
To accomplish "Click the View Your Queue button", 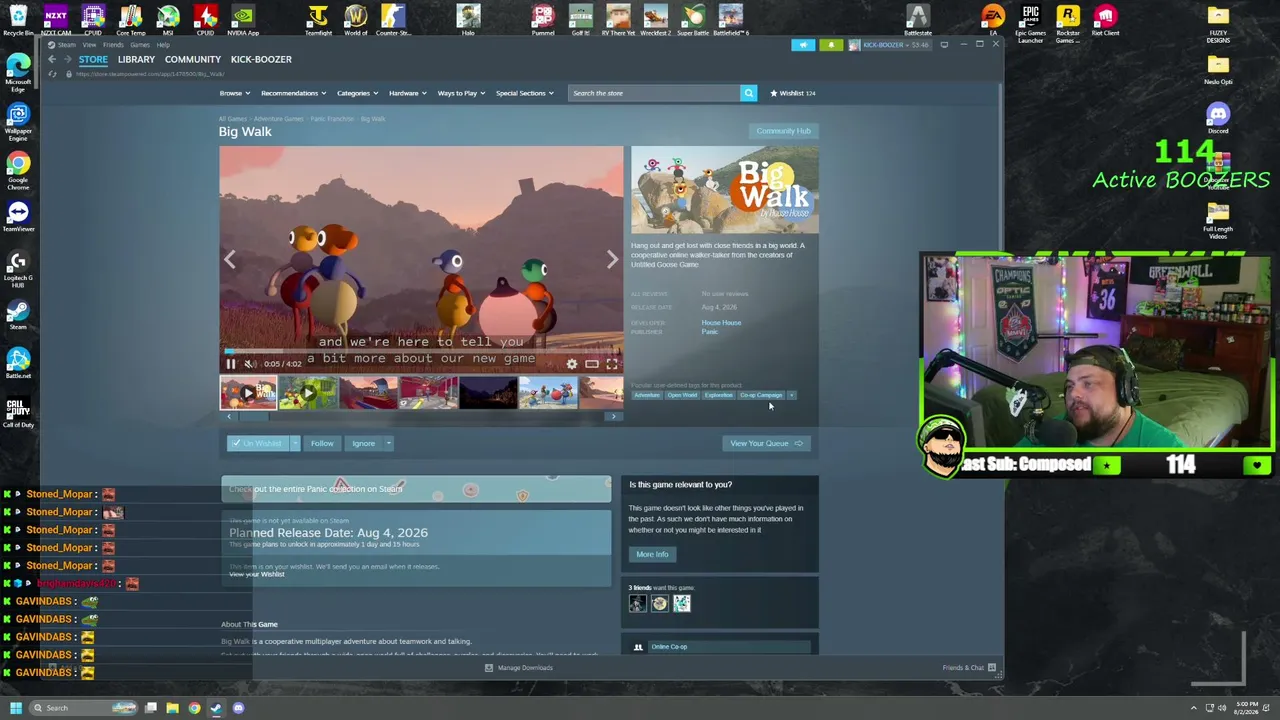I will tap(766, 443).
